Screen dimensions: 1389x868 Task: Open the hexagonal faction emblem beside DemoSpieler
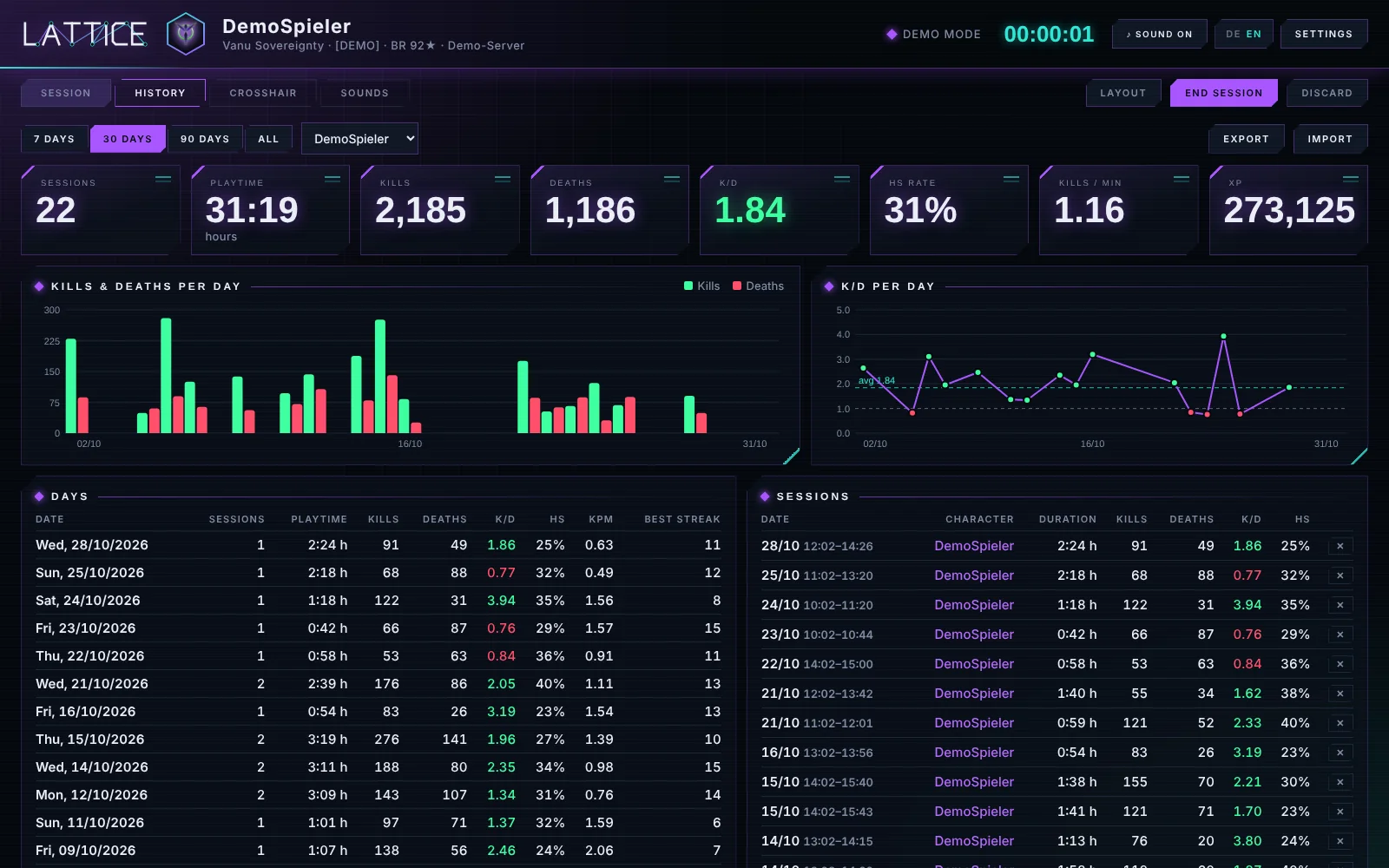tap(185, 34)
